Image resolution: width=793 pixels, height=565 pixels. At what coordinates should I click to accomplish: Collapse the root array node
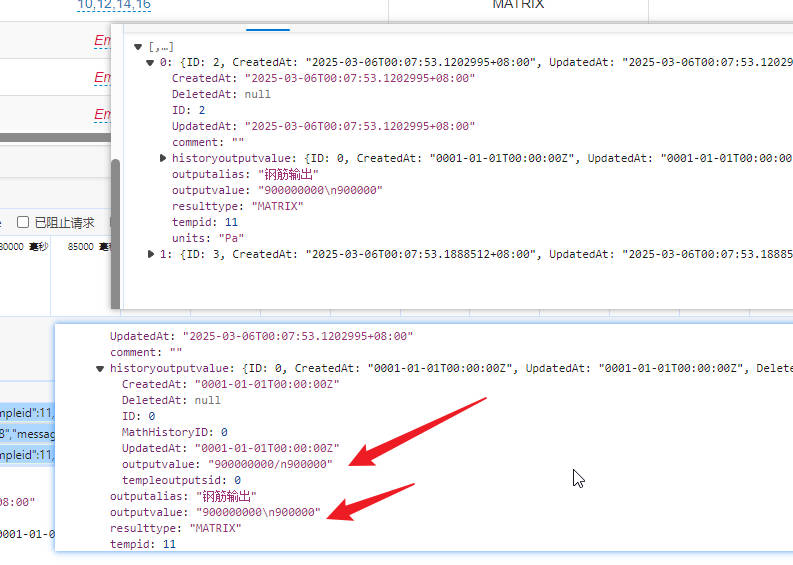coord(139,47)
